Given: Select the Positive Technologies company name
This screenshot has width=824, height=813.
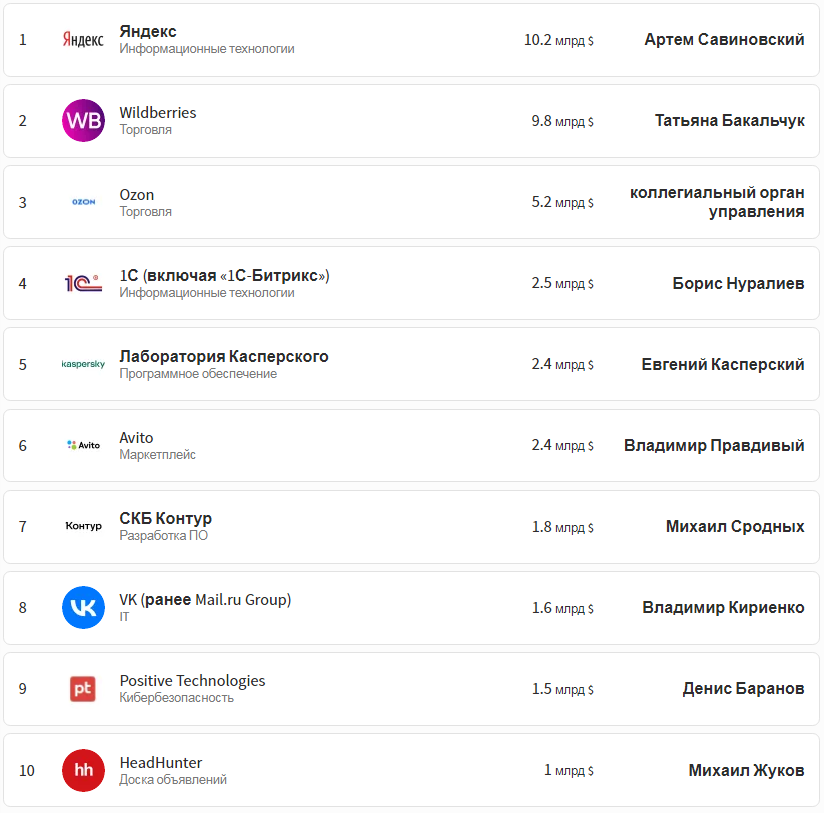Looking at the screenshot, I should [192, 681].
